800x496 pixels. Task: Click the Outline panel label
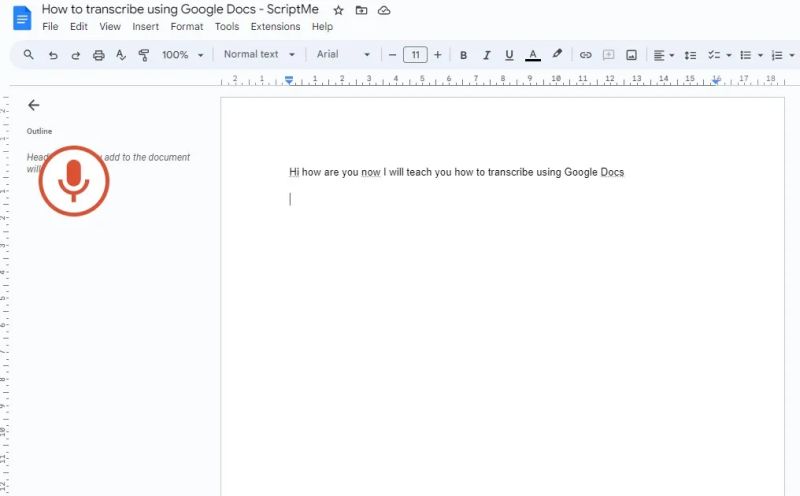pos(39,131)
